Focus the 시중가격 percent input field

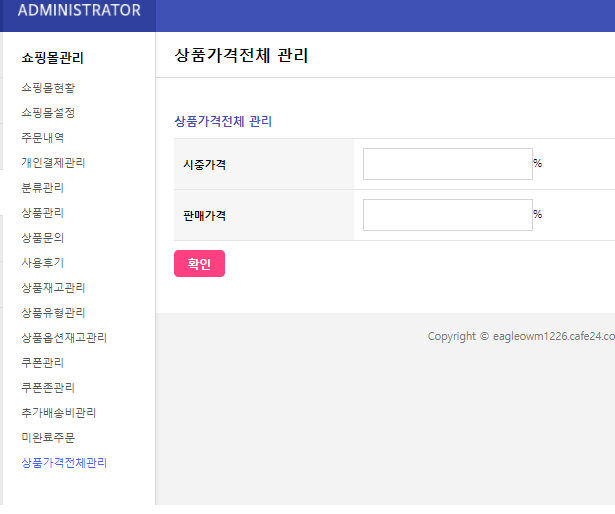pyautogui.click(x=447, y=164)
